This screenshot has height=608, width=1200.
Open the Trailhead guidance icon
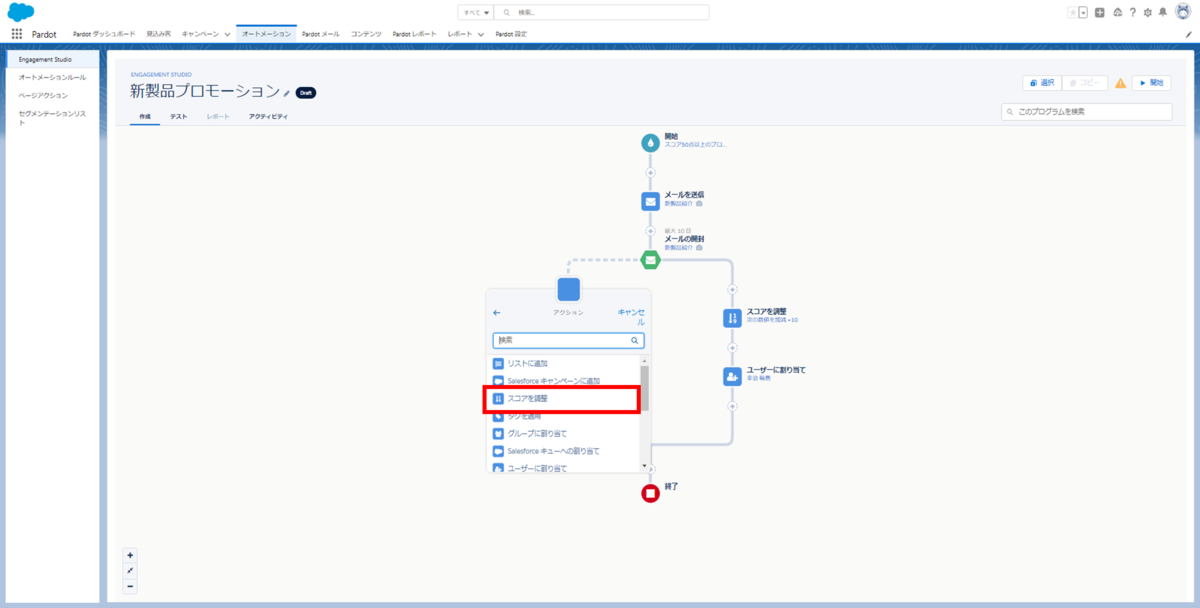(x=1116, y=12)
